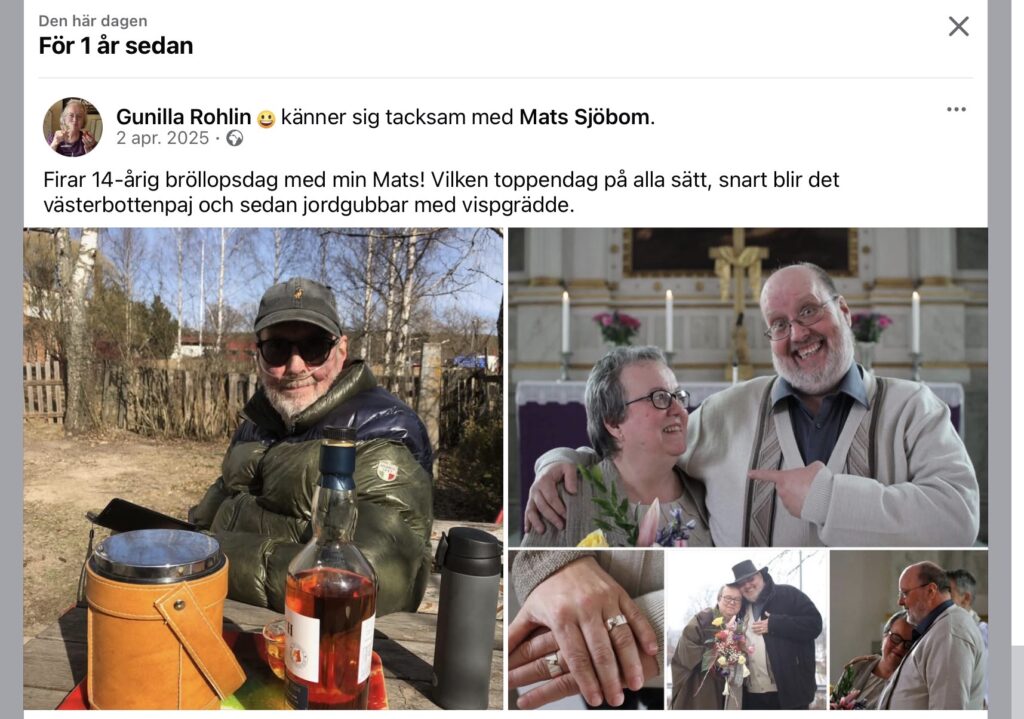This screenshot has width=1024, height=719.
Task: Open the hands with wedding rings photo
Action: [x=586, y=630]
